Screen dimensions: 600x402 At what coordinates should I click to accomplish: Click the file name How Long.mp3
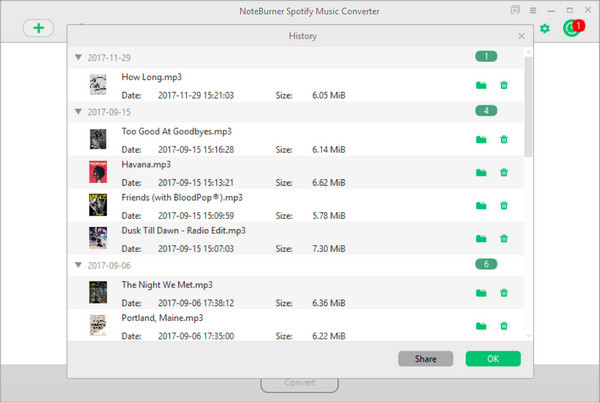152,77
